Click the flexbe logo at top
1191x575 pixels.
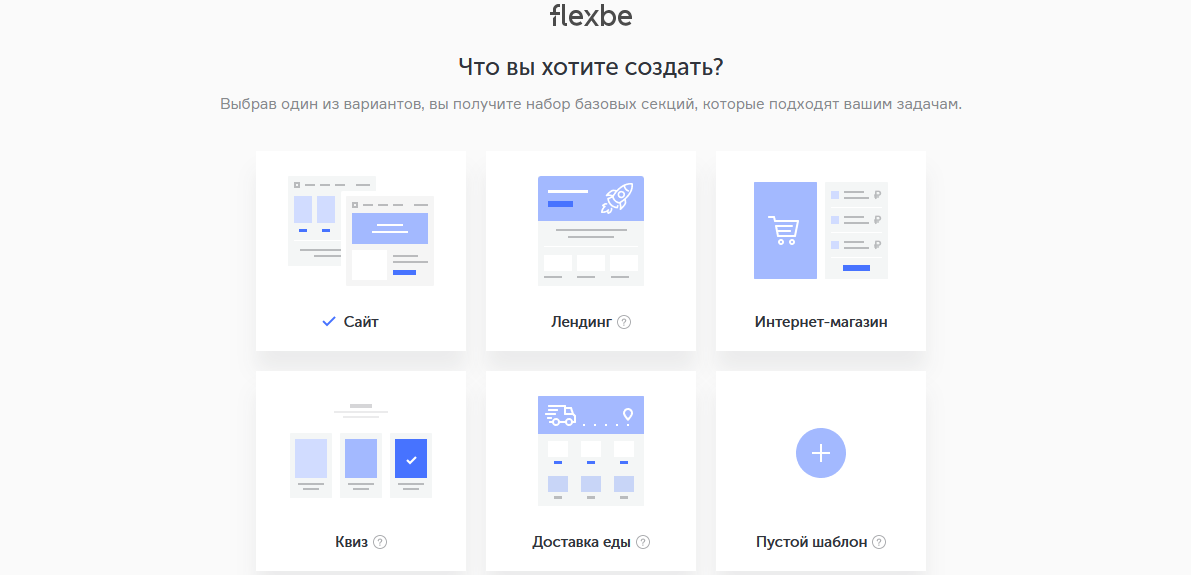point(591,16)
